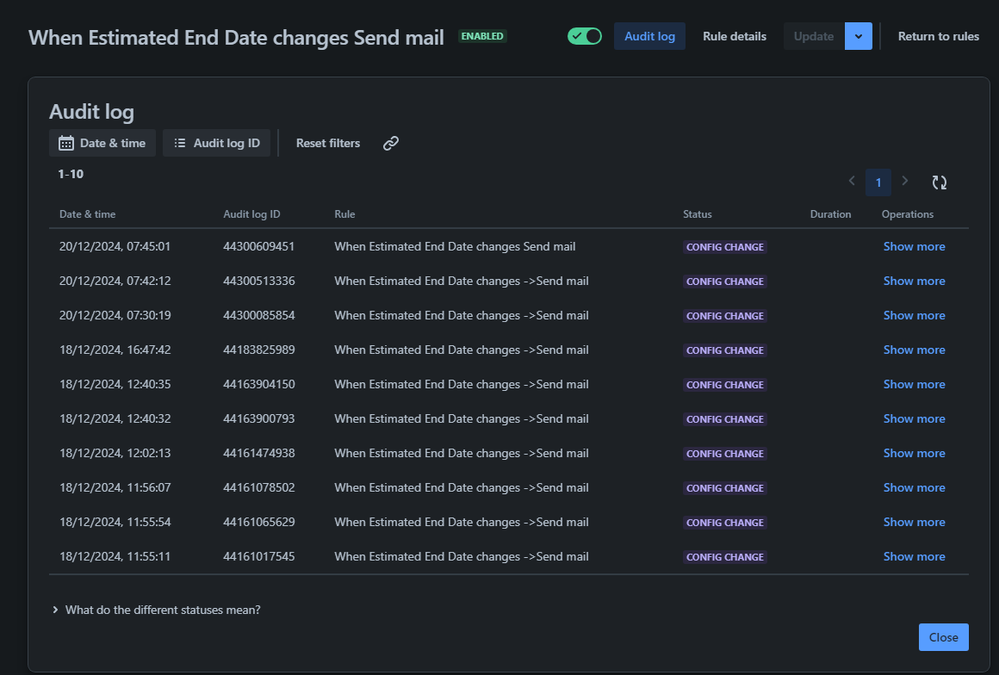
Task: Click the calendar icon in Date & time
Action: tap(66, 143)
